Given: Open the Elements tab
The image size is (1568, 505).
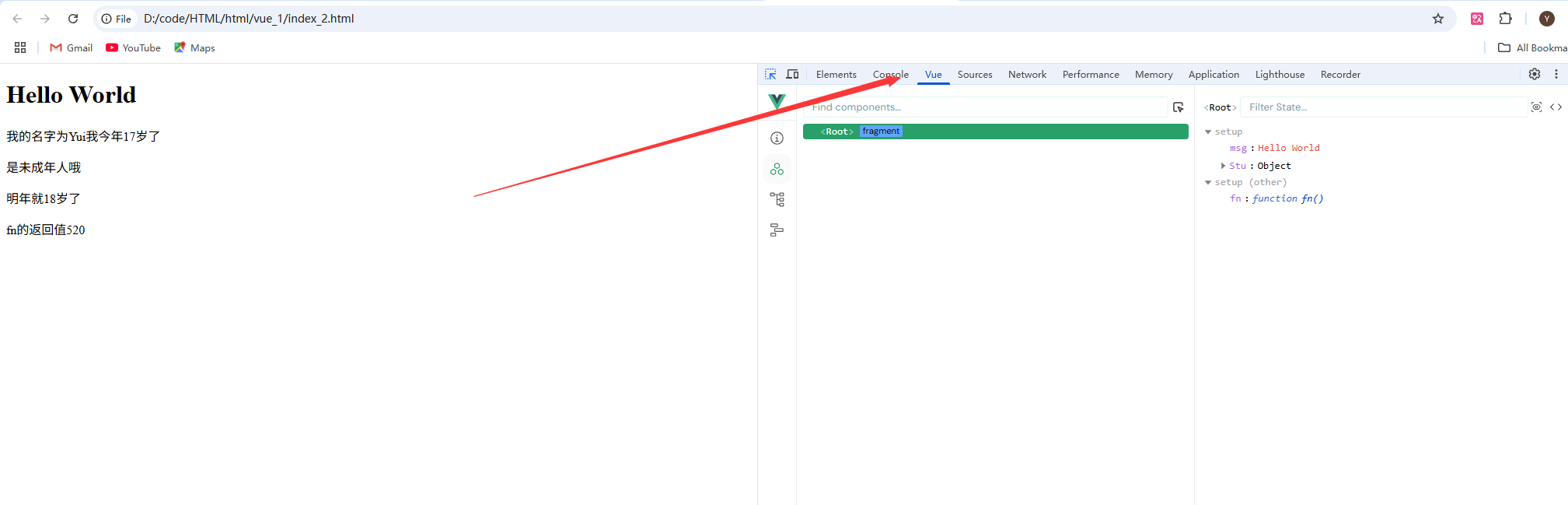Looking at the screenshot, I should tap(836, 75).
